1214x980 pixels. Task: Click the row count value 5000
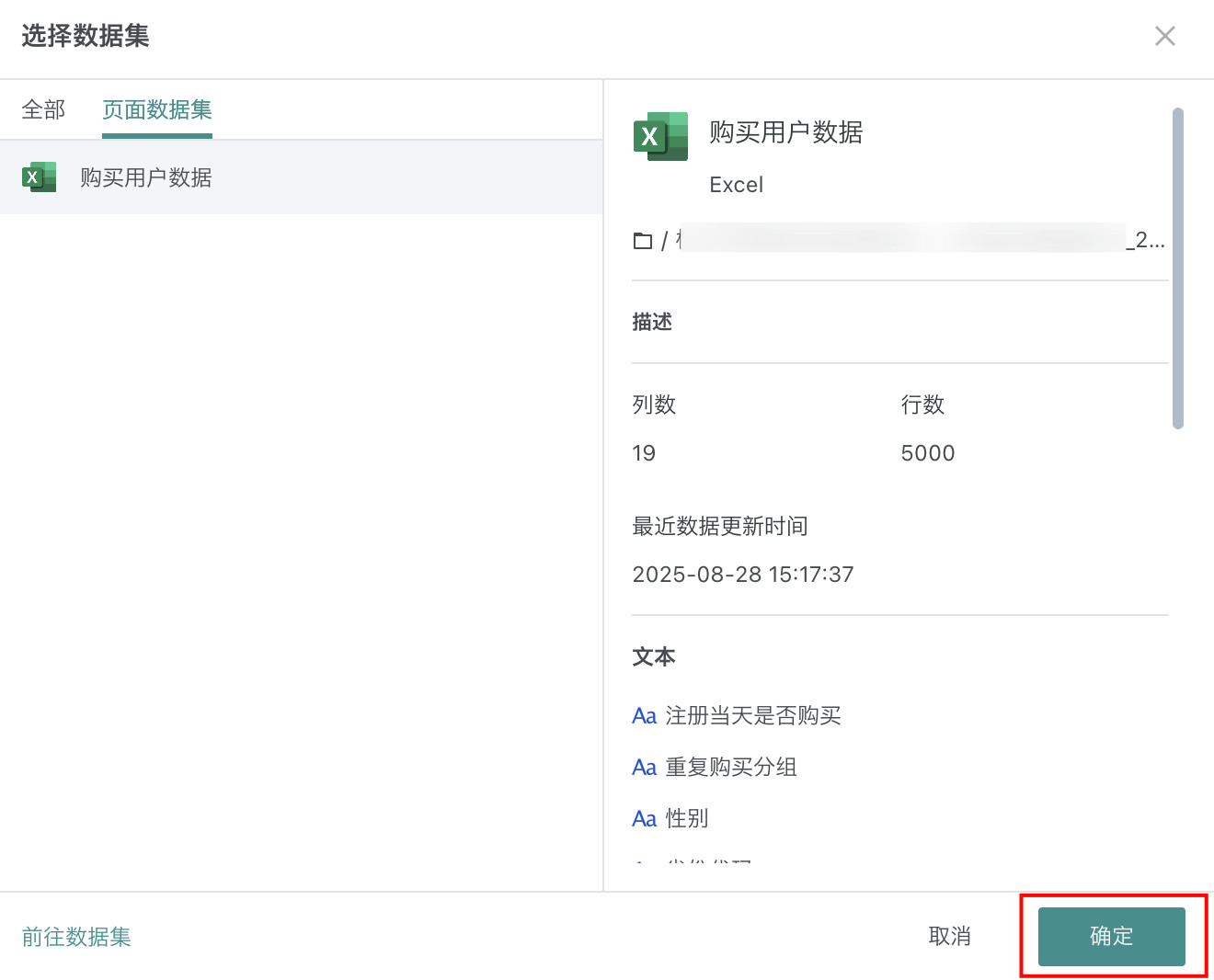pos(928,453)
